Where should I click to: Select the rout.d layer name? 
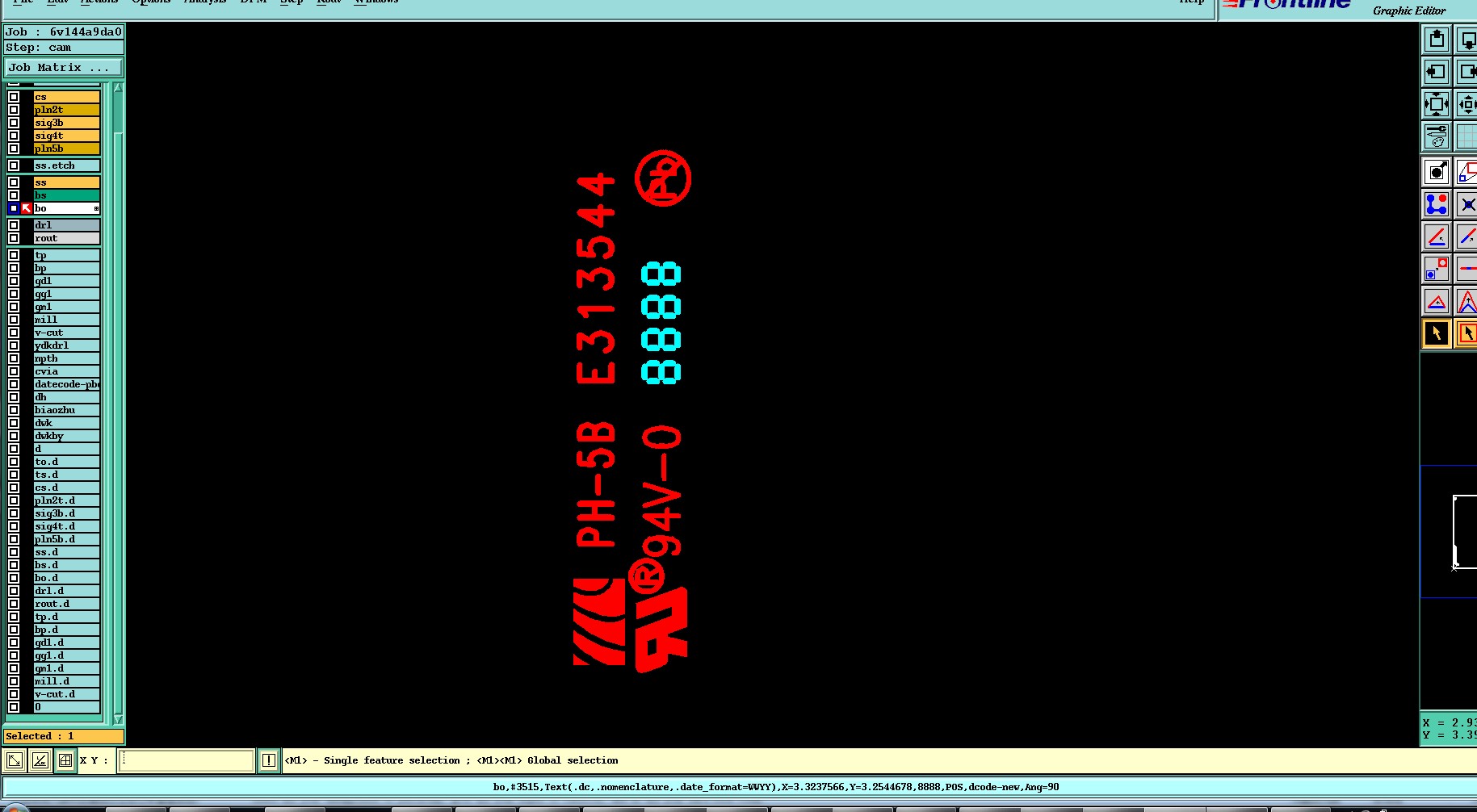[x=67, y=604]
